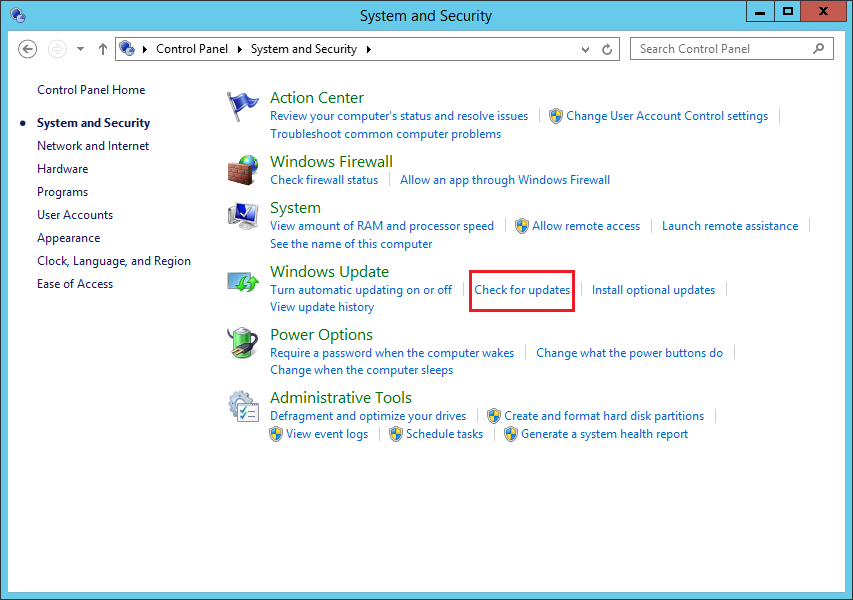Expand the recent locations dropdown arrow

[79, 49]
